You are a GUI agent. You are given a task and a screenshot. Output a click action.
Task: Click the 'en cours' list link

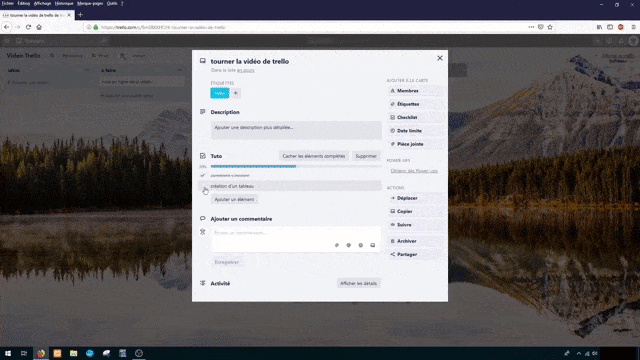pyautogui.click(x=246, y=70)
